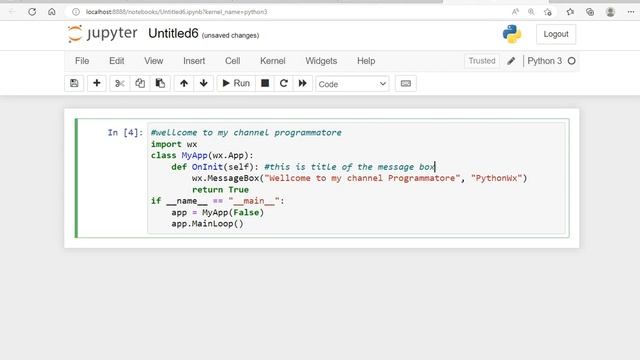
Task: Click the app.MainLoop() line
Action: (207, 224)
